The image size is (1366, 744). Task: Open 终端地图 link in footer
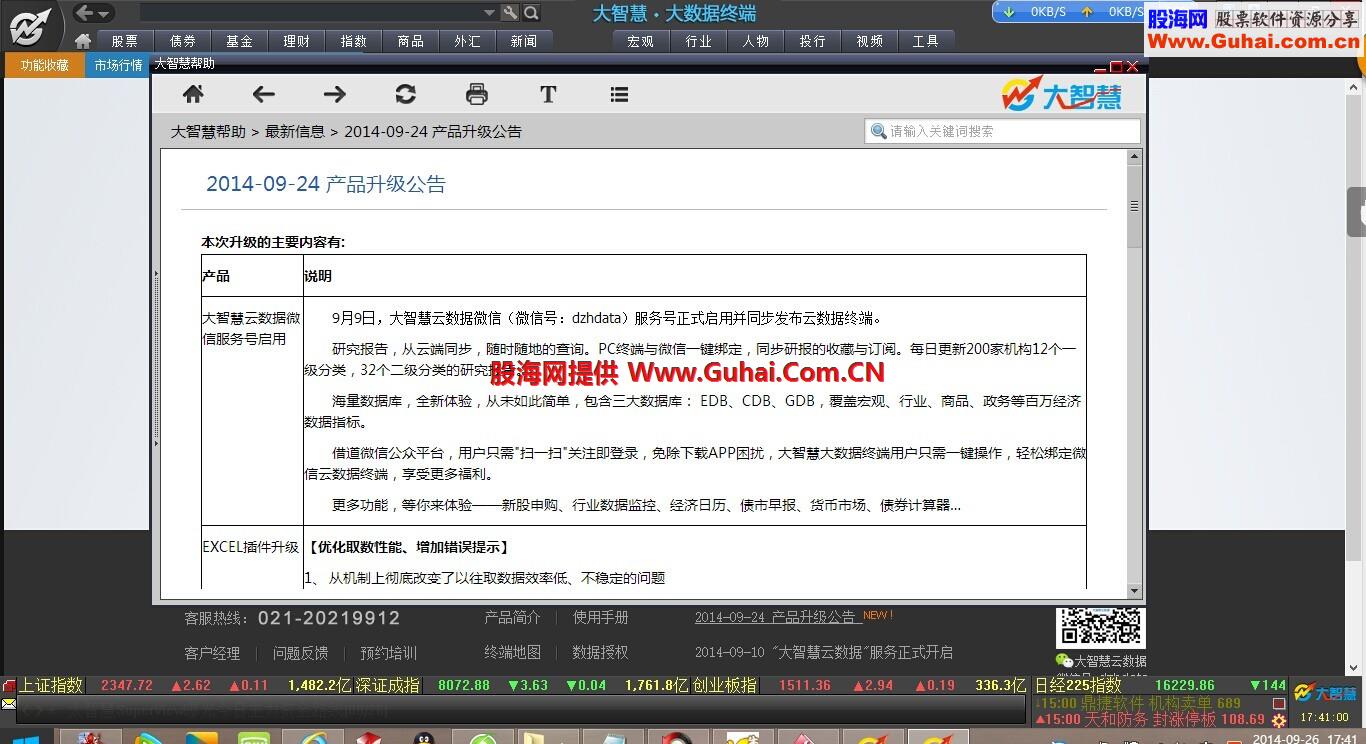tap(513, 652)
